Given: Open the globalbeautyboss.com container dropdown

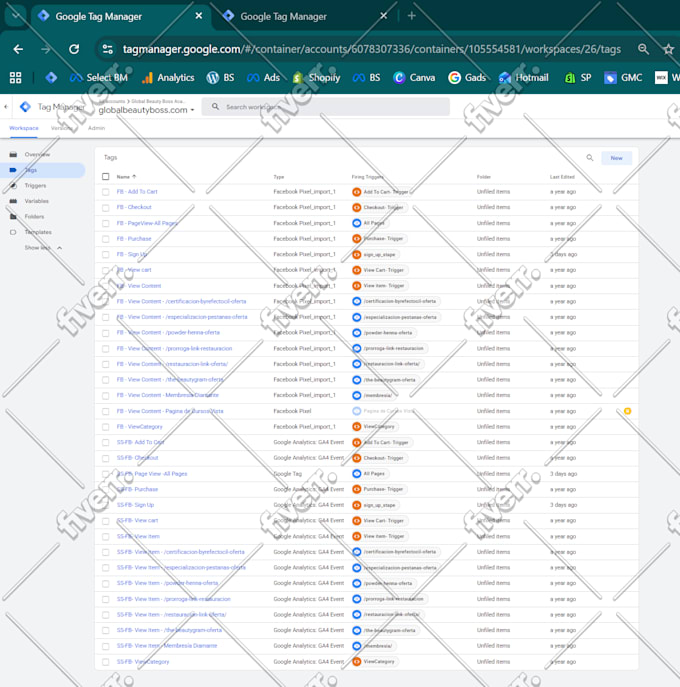Looking at the screenshot, I should 146,110.
